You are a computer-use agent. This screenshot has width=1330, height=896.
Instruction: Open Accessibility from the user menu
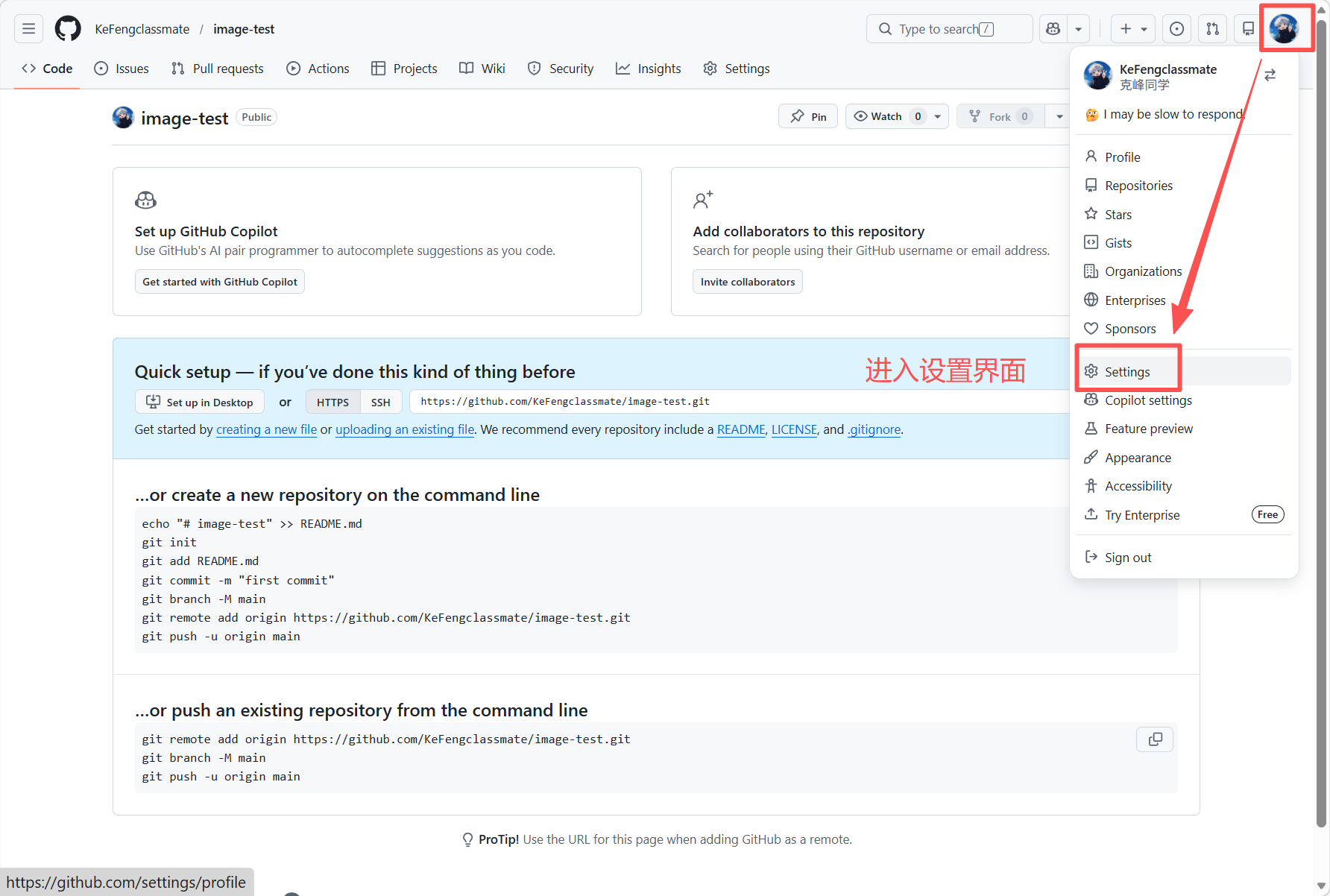pyautogui.click(x=1184, y=486)
